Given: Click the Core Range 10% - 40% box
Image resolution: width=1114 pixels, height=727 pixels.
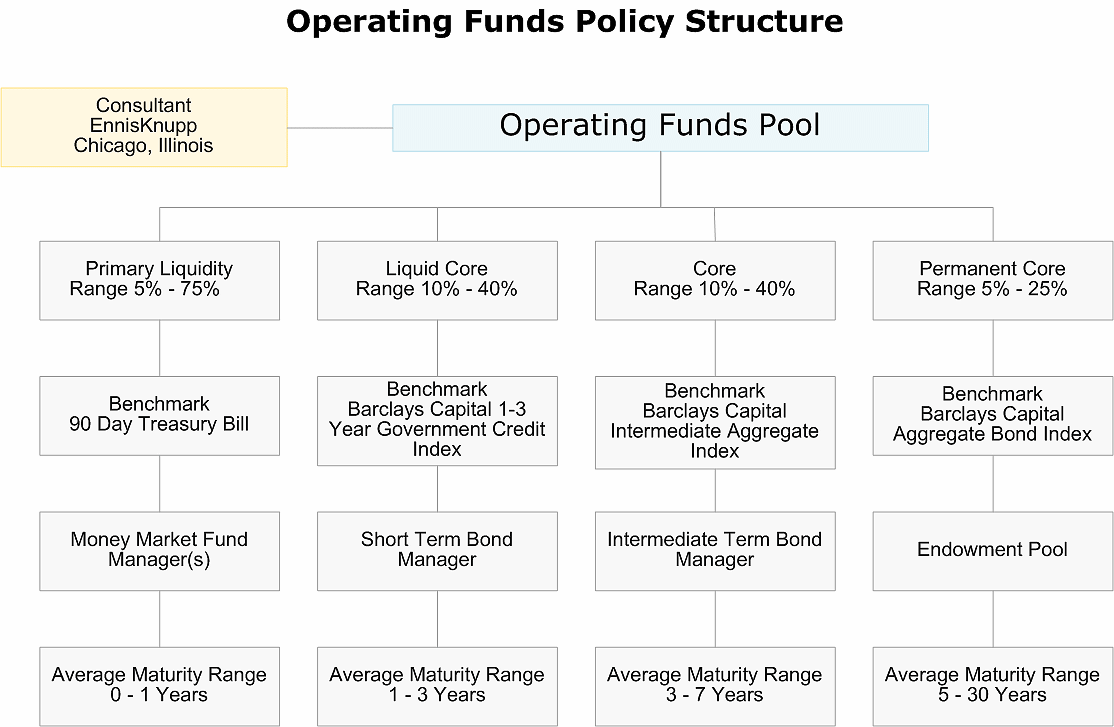Looking at the screenshot, I should (x=715, y=280).
